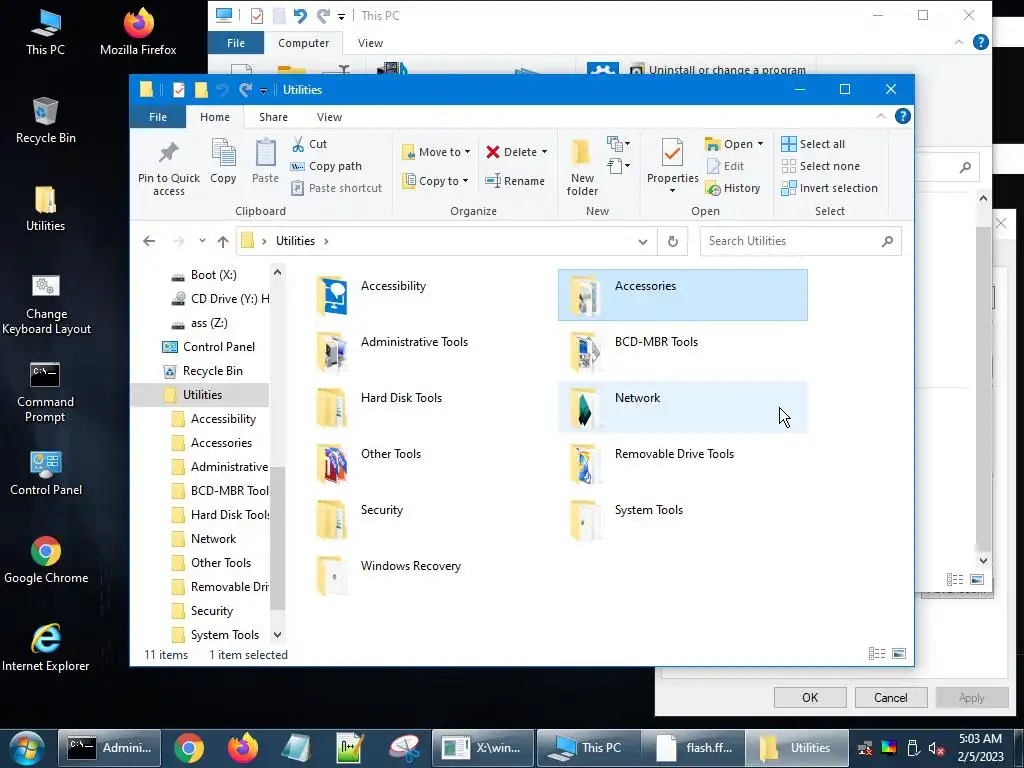Click chevron after Utilities in address bar
Screen dimensions: 1024x768
click(326, 242)
